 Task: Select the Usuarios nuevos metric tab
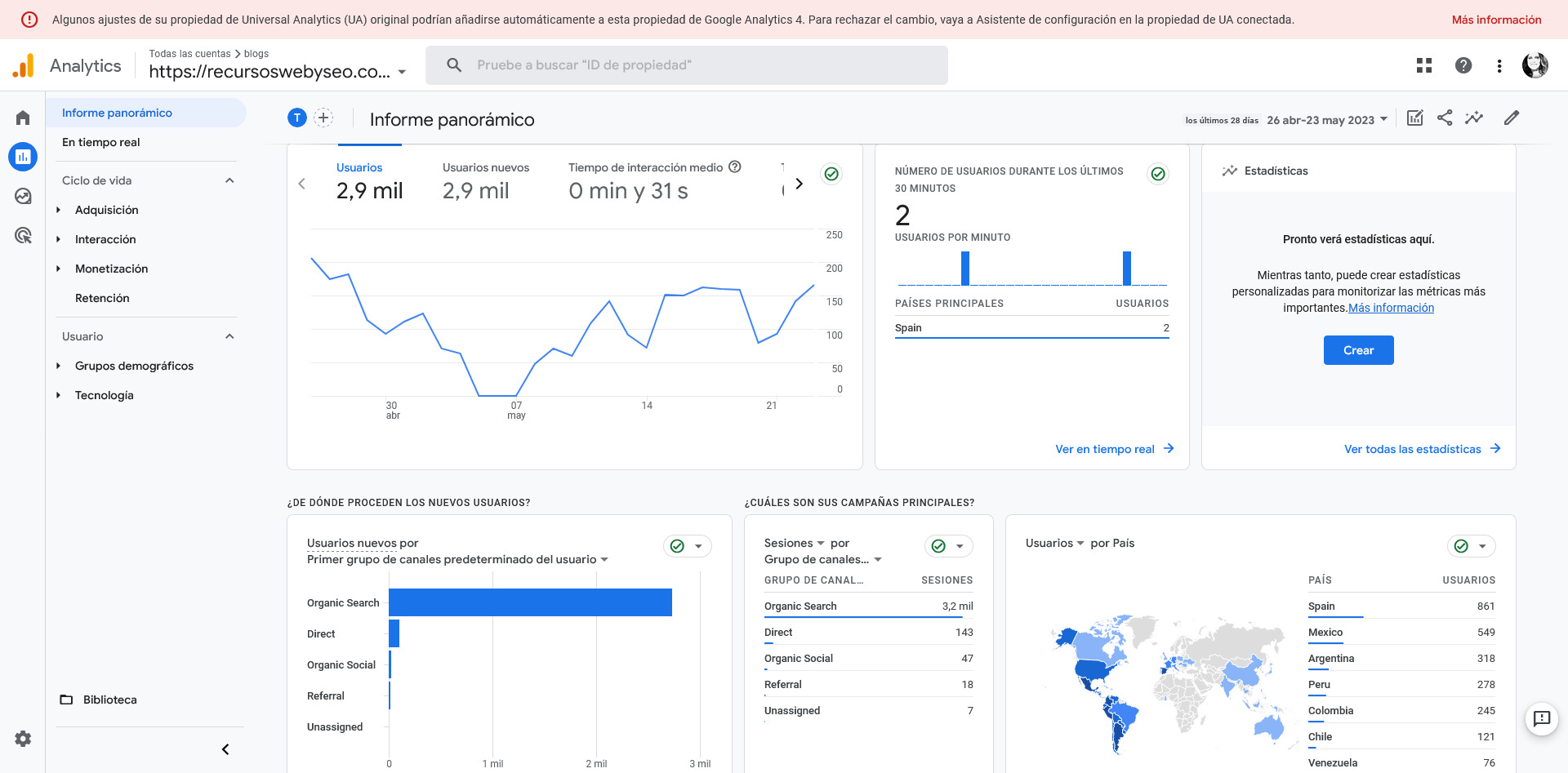pos(486,183)
